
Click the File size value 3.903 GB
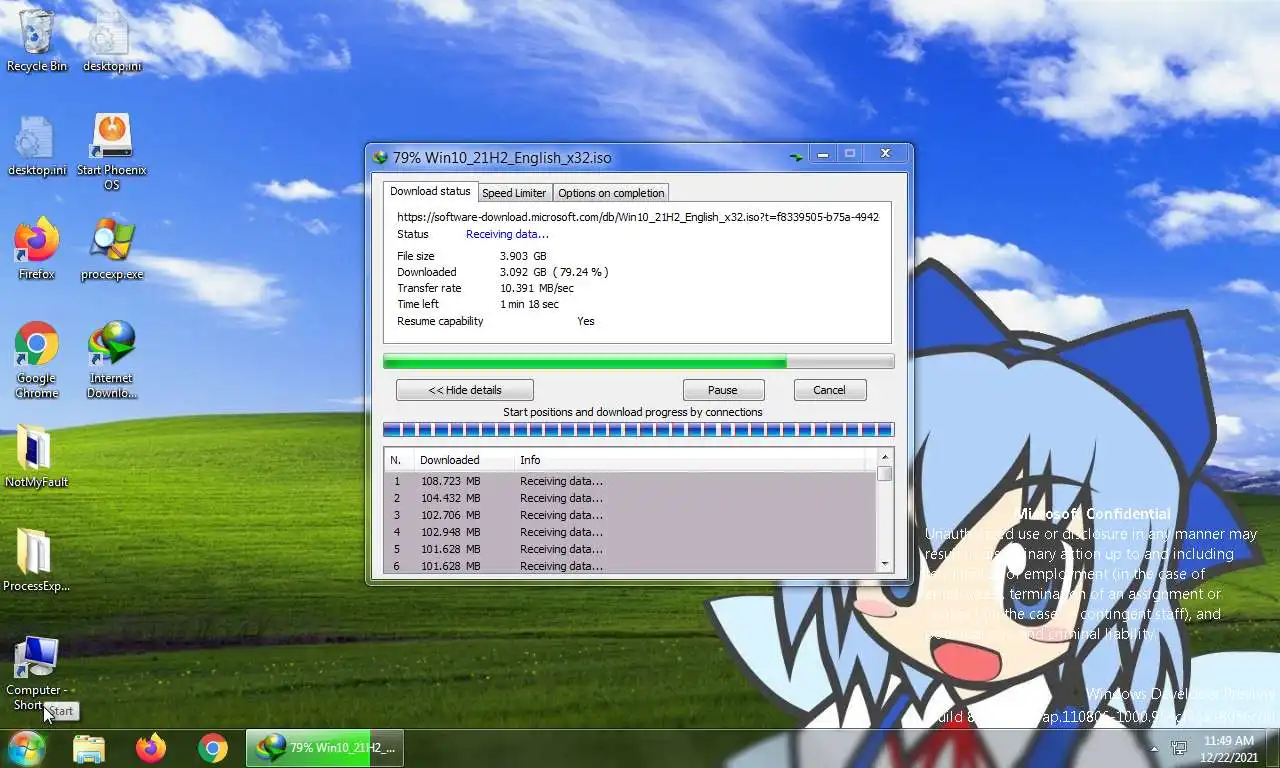[x=523, y=256]
